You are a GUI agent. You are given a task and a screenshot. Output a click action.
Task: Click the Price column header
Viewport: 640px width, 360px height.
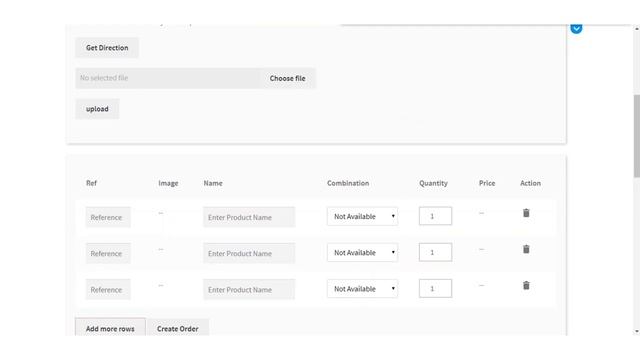click(487, 183)
